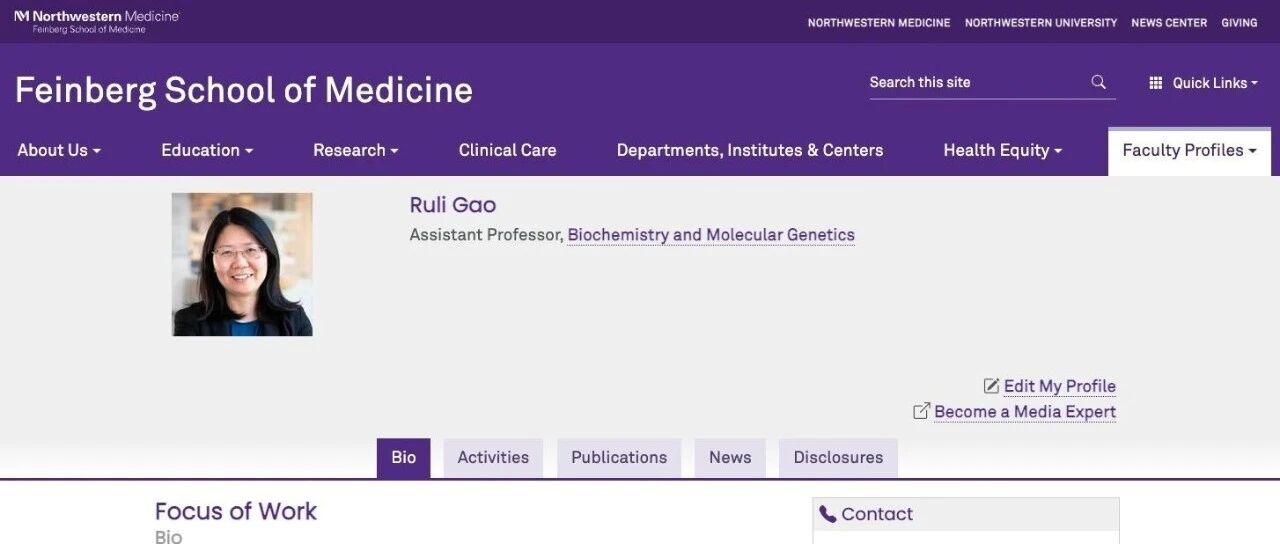Image resolution: width=1280 pixels, height=544 pixels.
Task: Expand the Research dropdown
Action: click(x=356, y=150)
